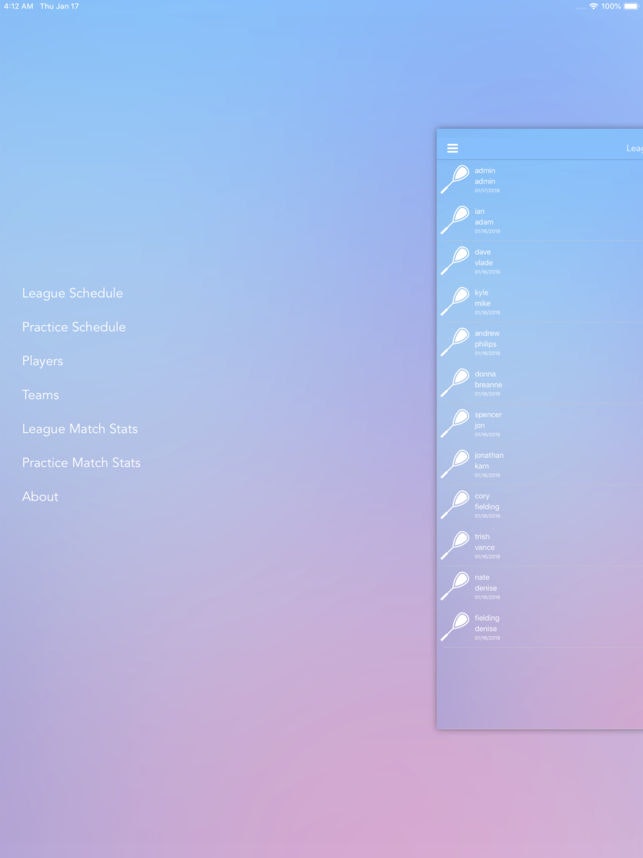Select player name "andrew"
This screenshot has width=643, height=858.
click(487, 333)
